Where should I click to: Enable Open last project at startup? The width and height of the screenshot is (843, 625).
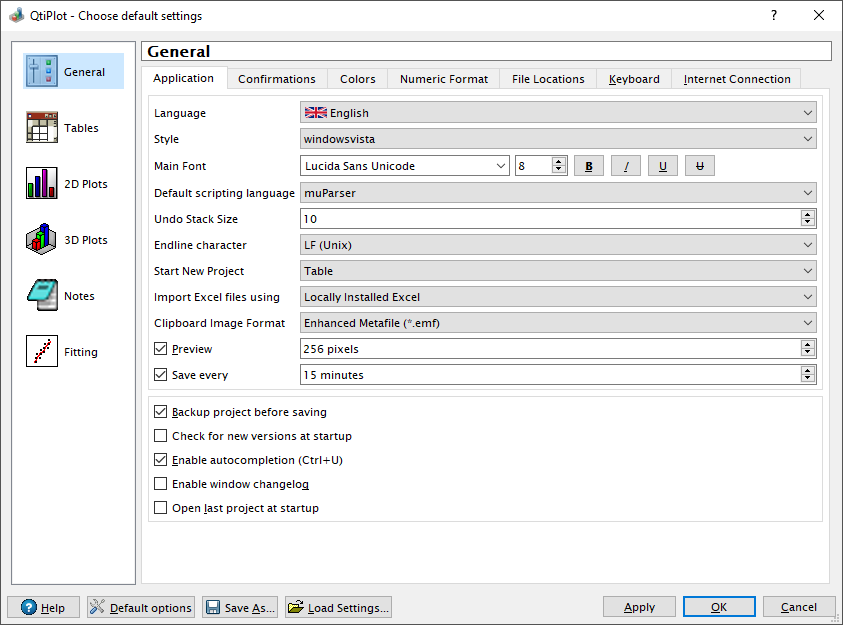161,508
